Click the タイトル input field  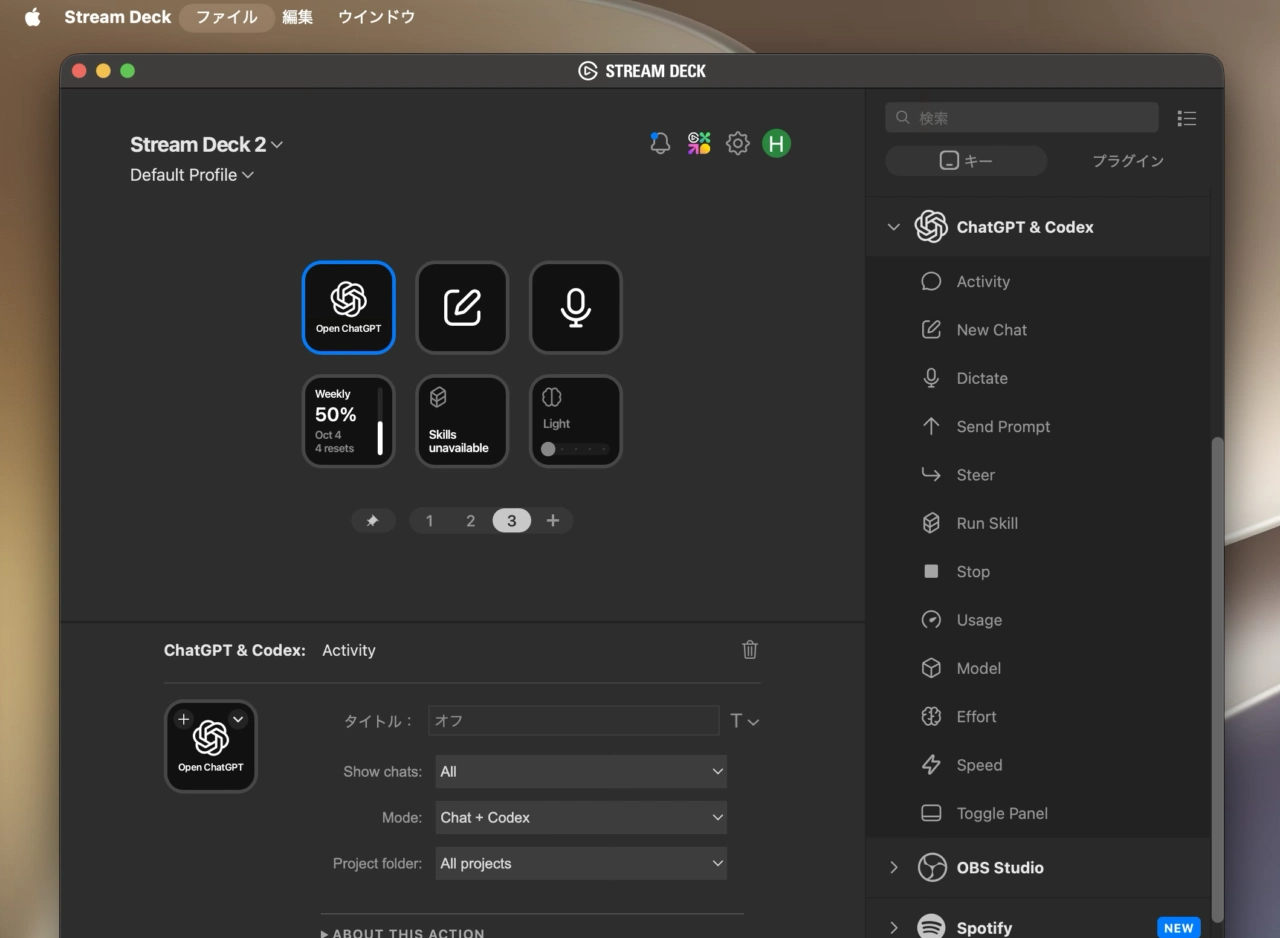574,721
